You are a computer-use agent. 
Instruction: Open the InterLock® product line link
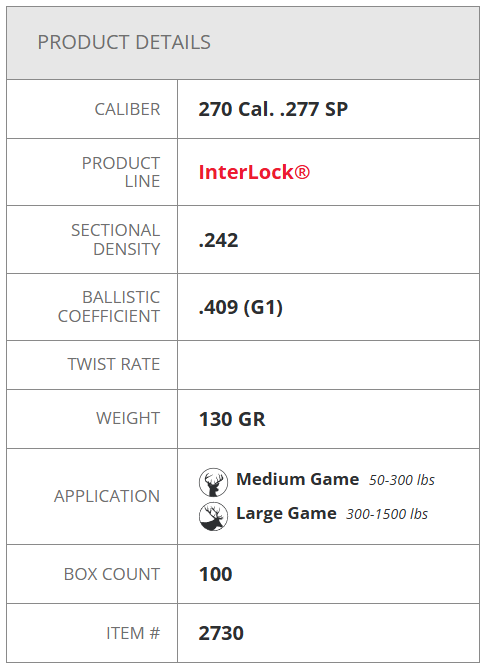254,172
